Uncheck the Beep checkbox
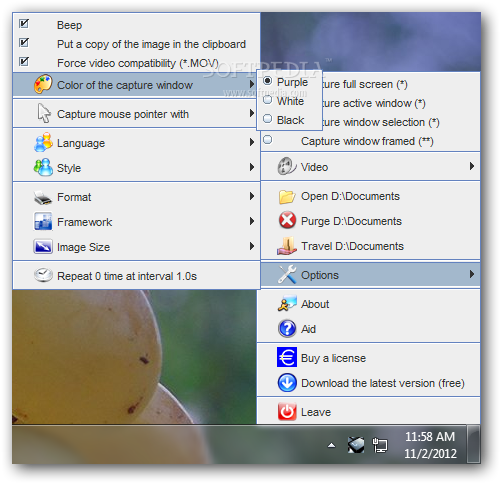 coord(24,23)
